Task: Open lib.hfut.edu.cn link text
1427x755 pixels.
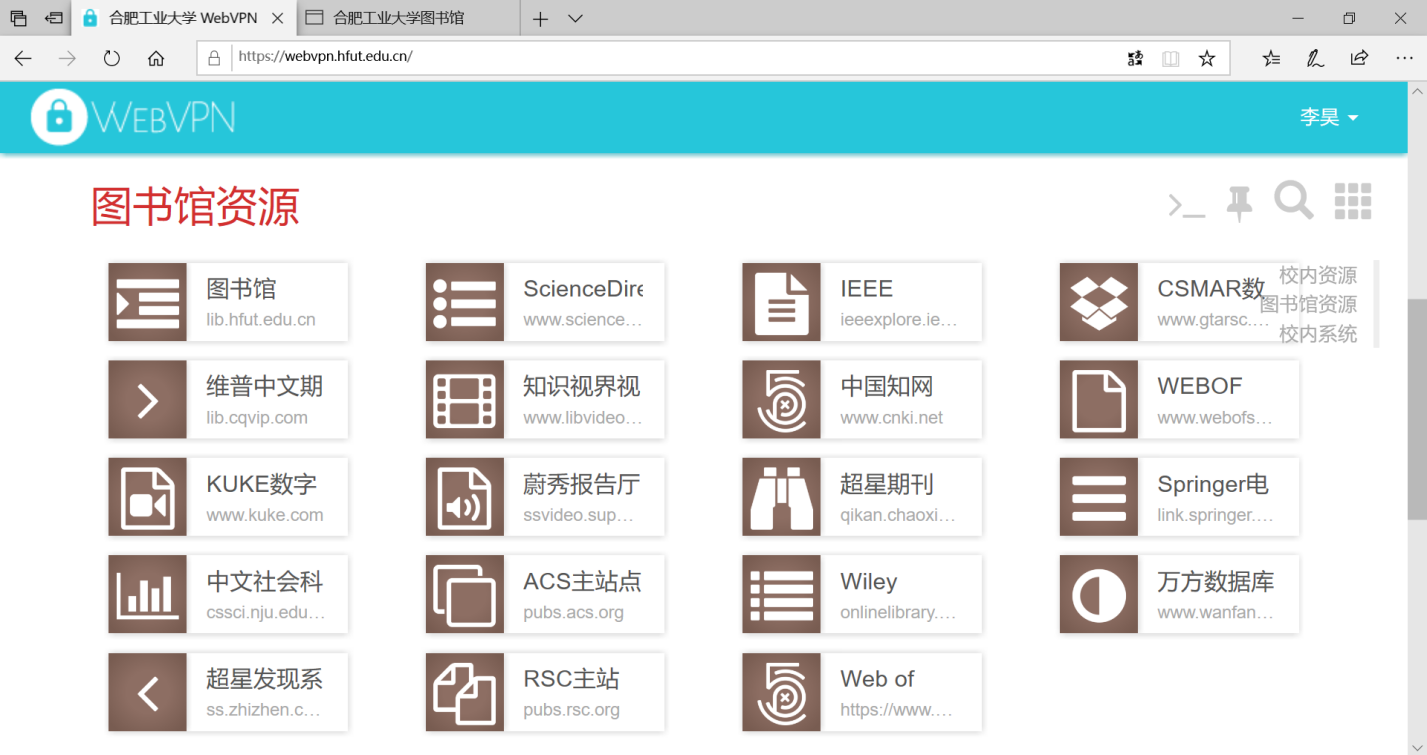Action: tap(261, 320)
